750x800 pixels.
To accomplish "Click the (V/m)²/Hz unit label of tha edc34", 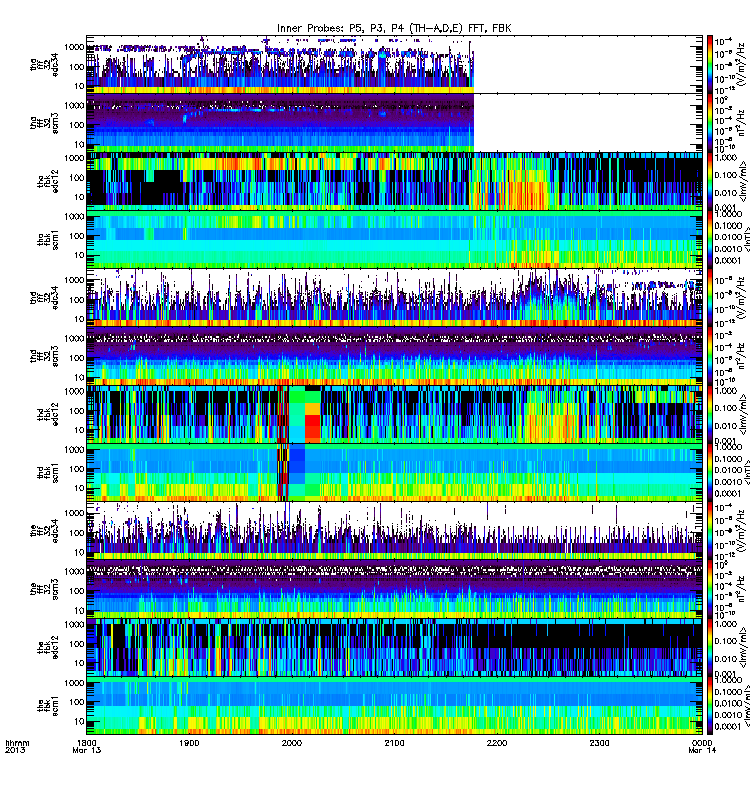I will pyautogui.click(x=742, y=64).
